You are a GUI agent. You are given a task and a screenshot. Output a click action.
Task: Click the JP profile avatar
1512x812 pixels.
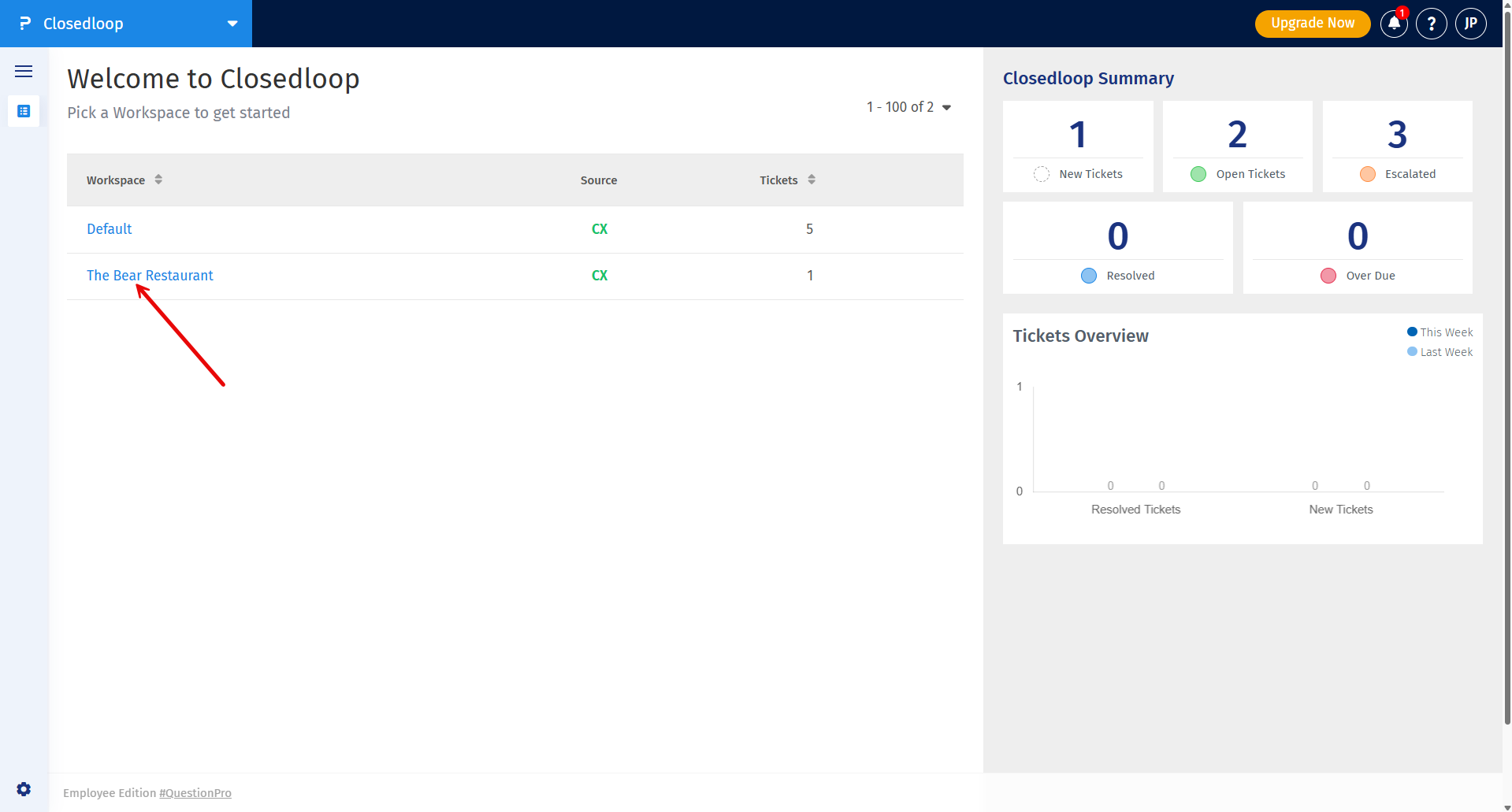[1470, 24]
